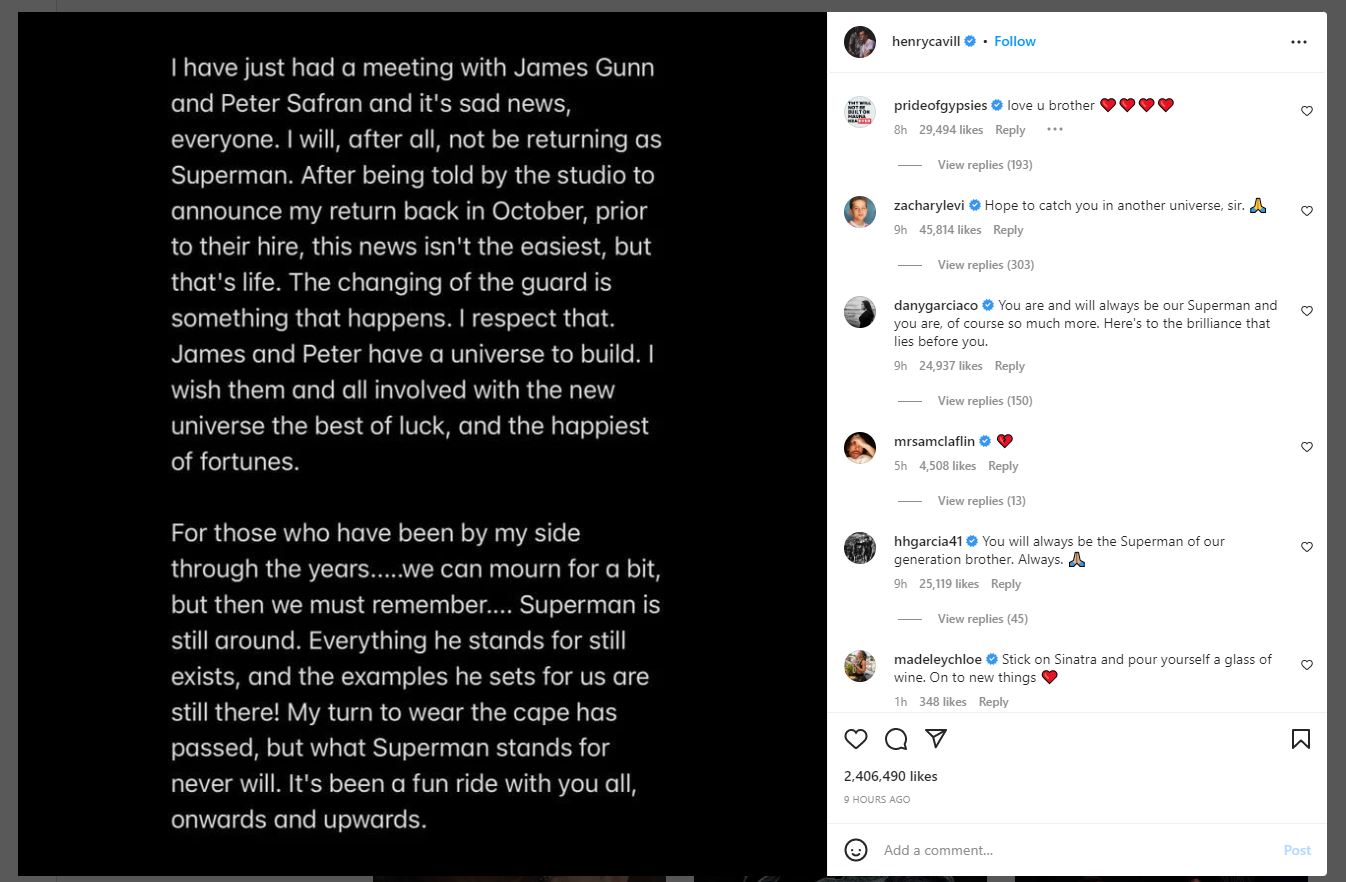Save the post with the bookmark icon
The height and width of the screenshot is (882, 1346).
click(1300, 739)
